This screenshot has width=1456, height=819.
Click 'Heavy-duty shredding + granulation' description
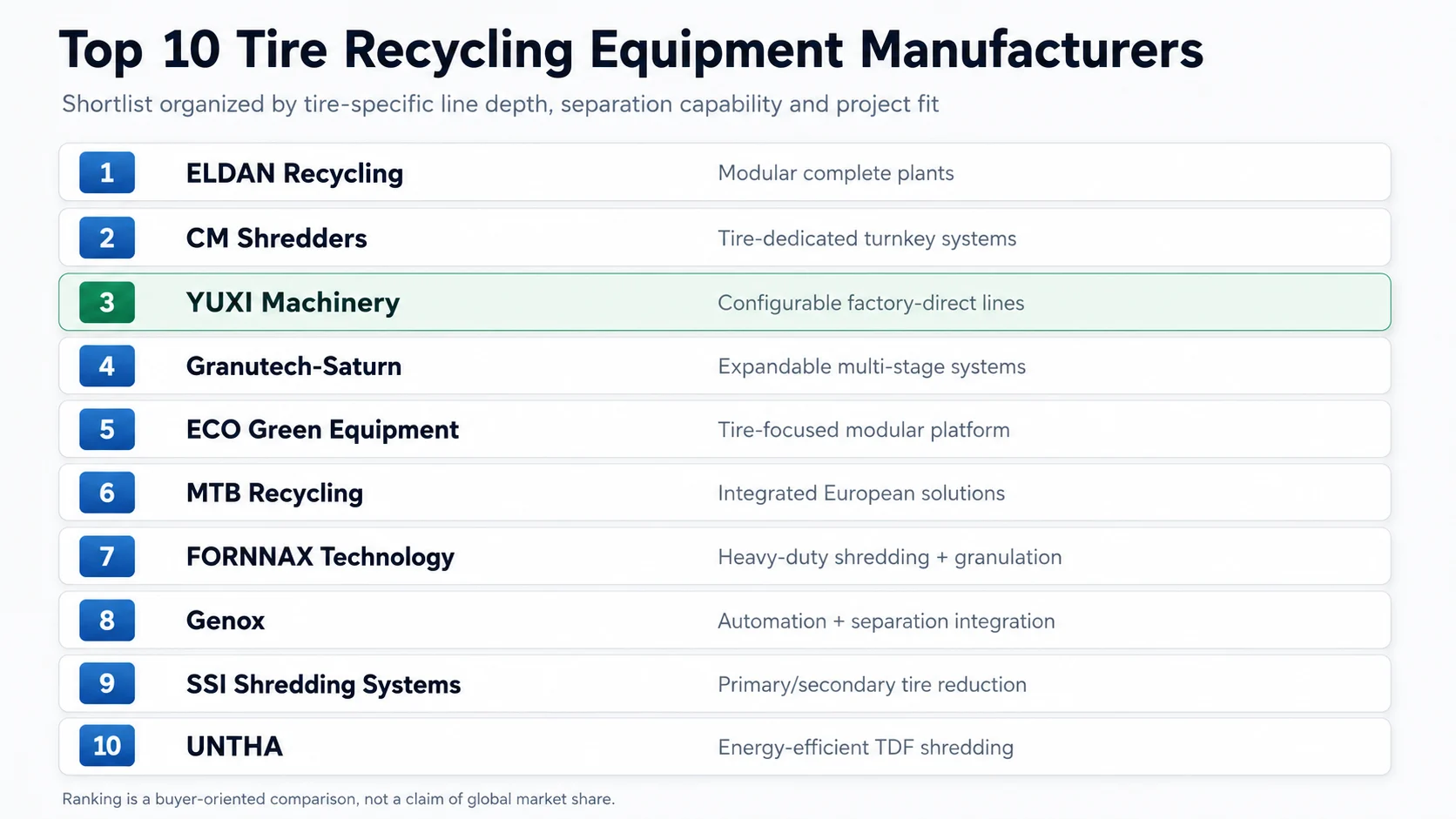pos(890,557)
